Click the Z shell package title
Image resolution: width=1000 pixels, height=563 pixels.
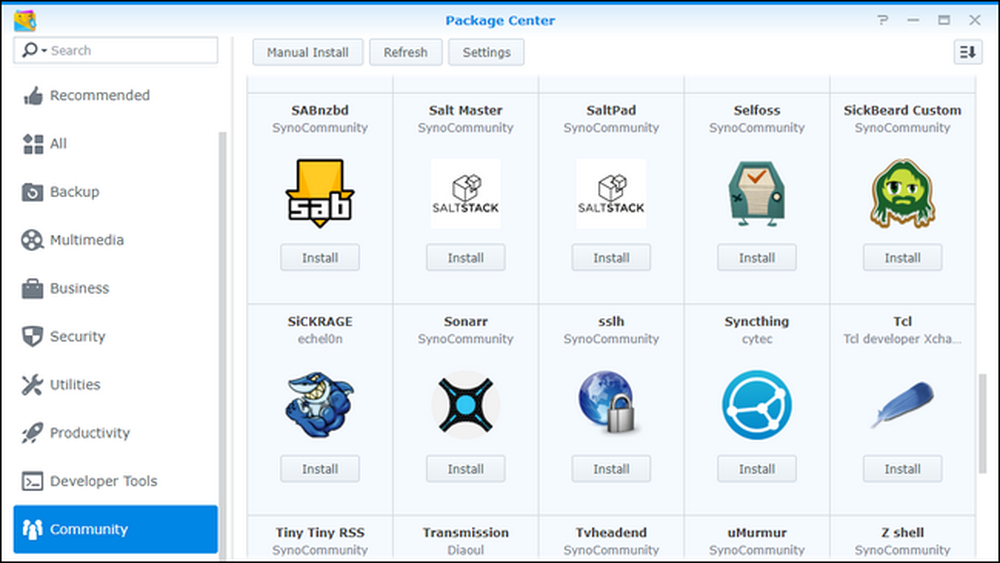click(x=902, y=532)
